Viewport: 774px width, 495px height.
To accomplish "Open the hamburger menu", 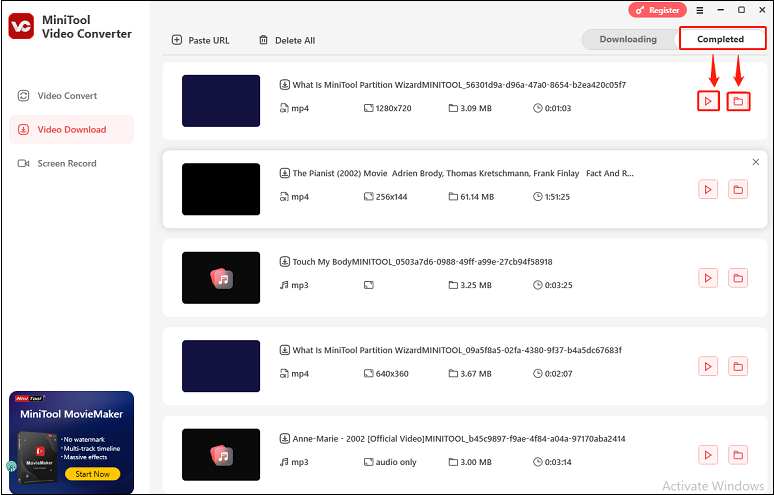I will coord(699,10).
